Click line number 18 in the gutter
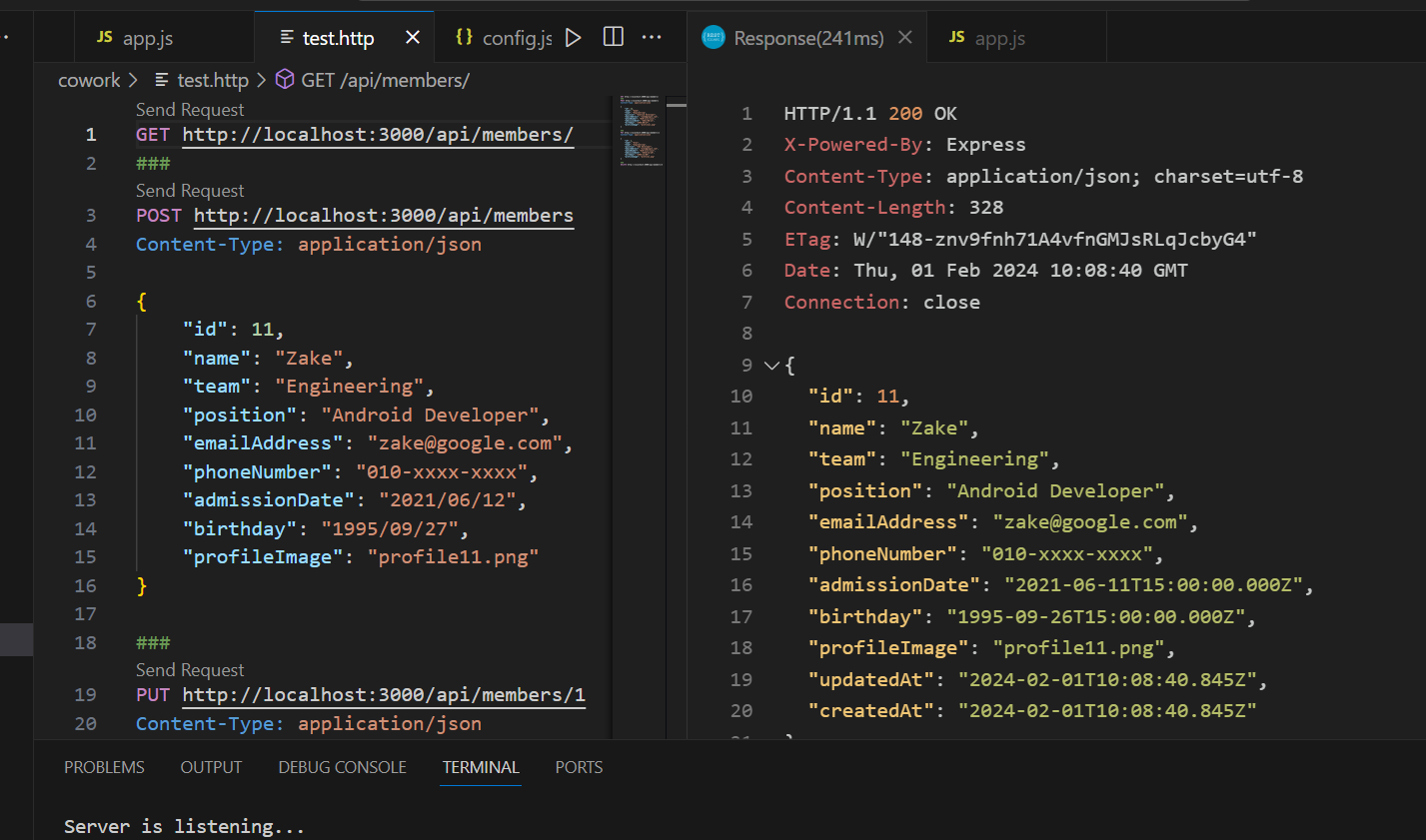The image size is (1426, 840). pos(86,643)
